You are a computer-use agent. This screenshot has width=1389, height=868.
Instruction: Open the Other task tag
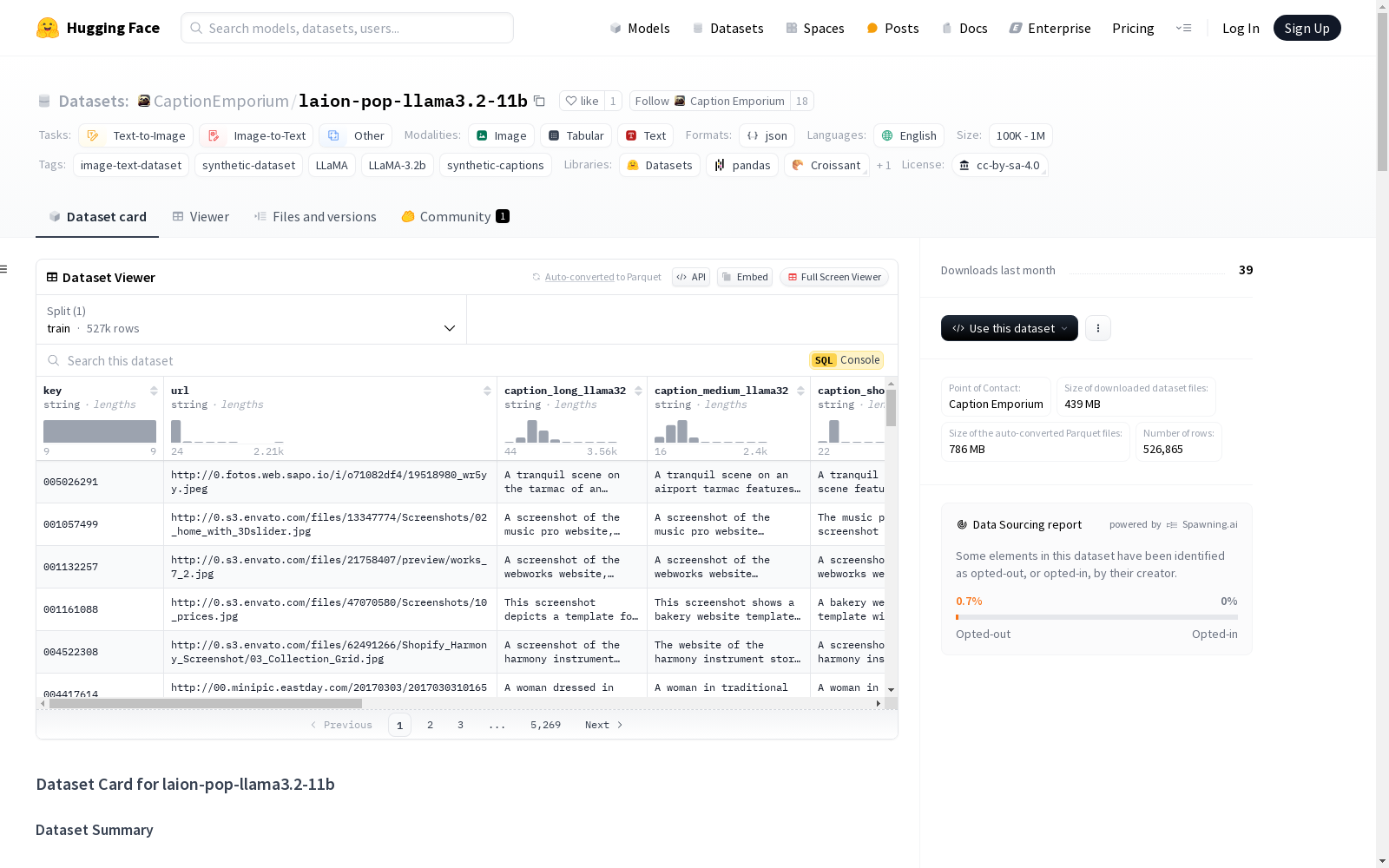tap(356, 135)
